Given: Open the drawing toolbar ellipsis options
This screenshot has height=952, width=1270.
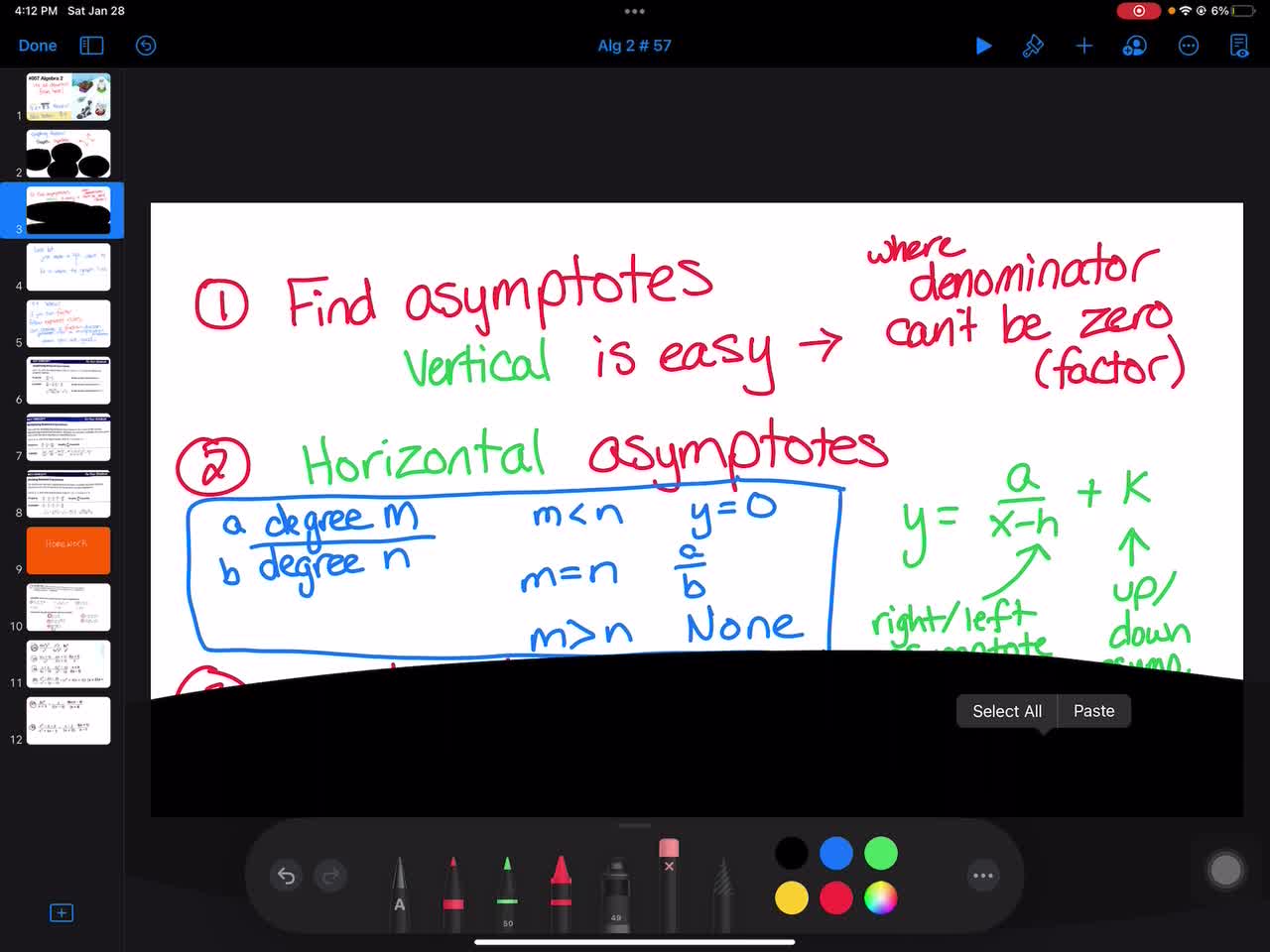Looking at the screenshot, I should (982, 876).
